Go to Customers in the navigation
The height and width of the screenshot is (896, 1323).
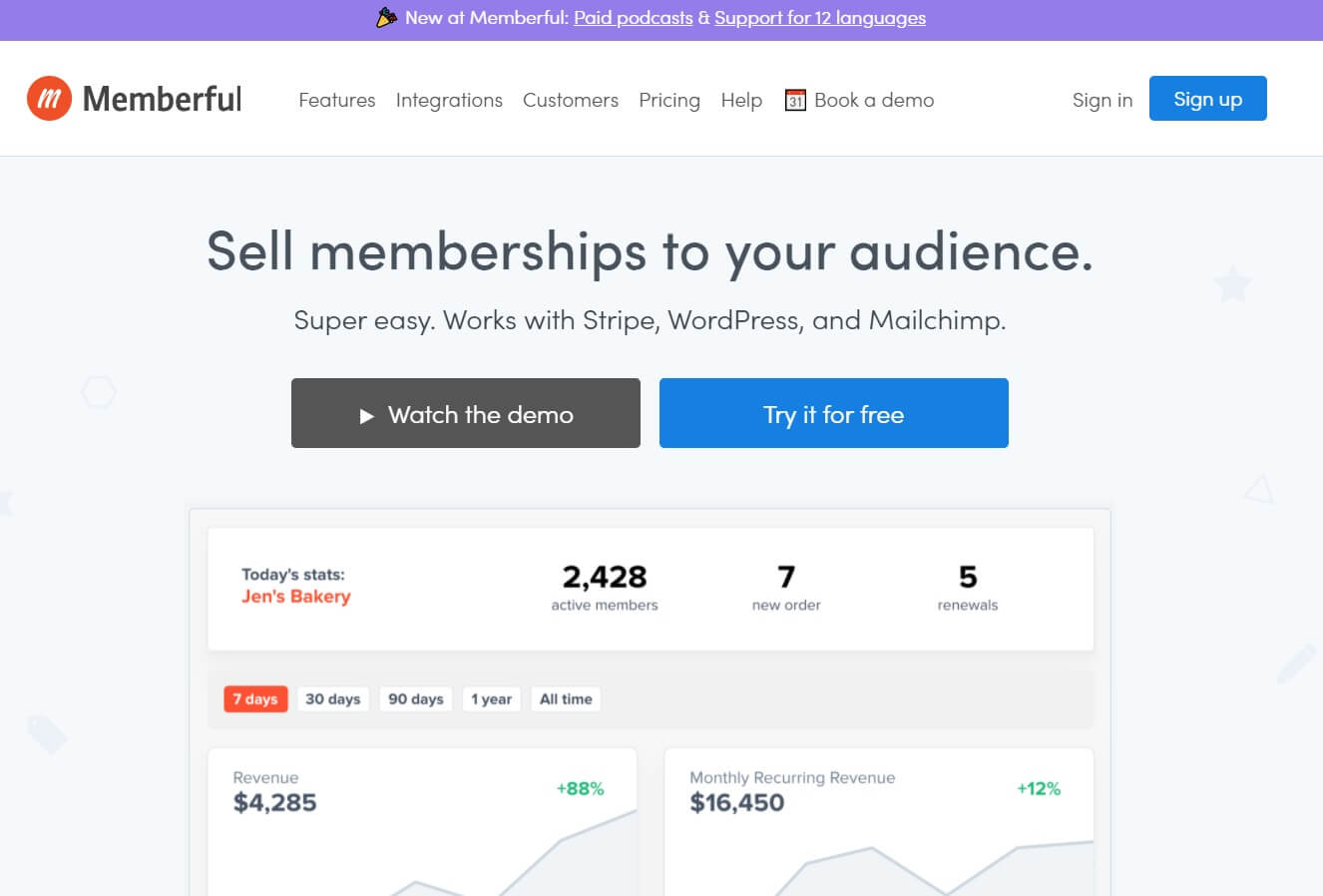pyautogui.click(x=571, y=100)
